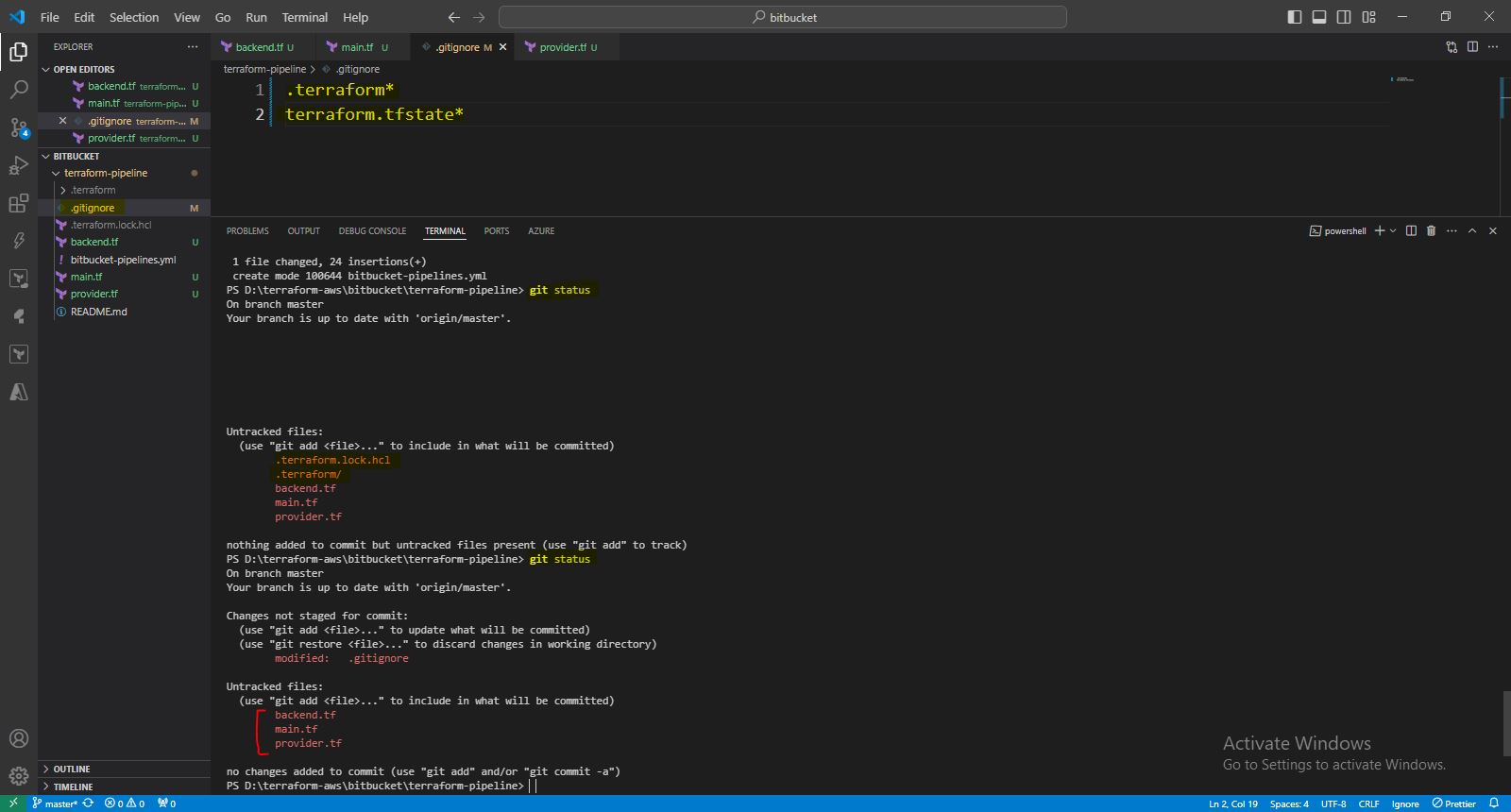Toggle the secondary side bar layout button

click(x=1344, y=17)
